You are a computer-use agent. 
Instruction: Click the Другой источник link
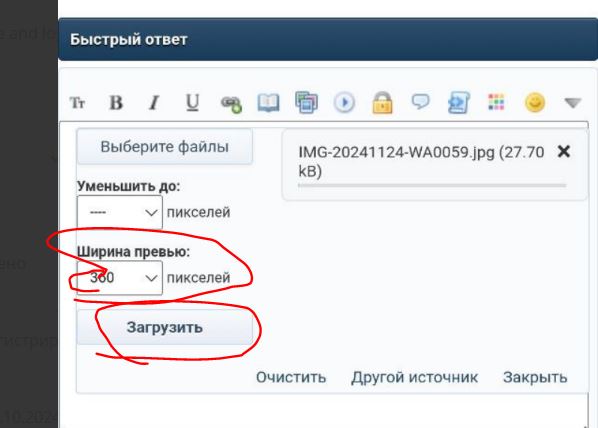click(x=415, y=377)
